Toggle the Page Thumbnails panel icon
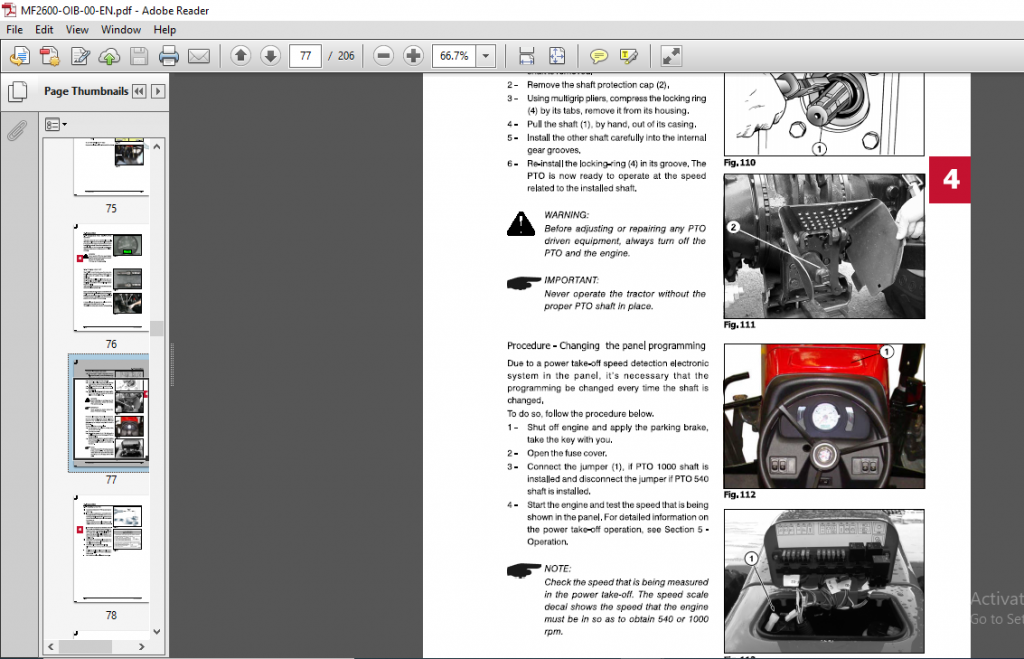1024x659 pixels. [18, 91]
